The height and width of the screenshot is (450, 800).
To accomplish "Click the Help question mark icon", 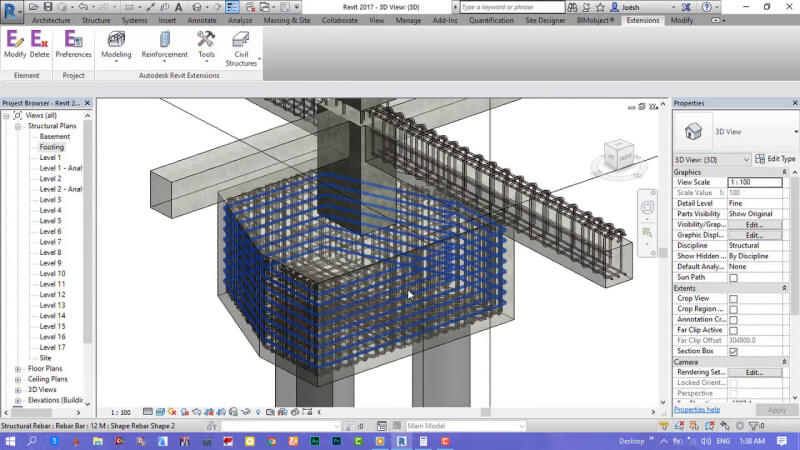I will tap(707, 7).
